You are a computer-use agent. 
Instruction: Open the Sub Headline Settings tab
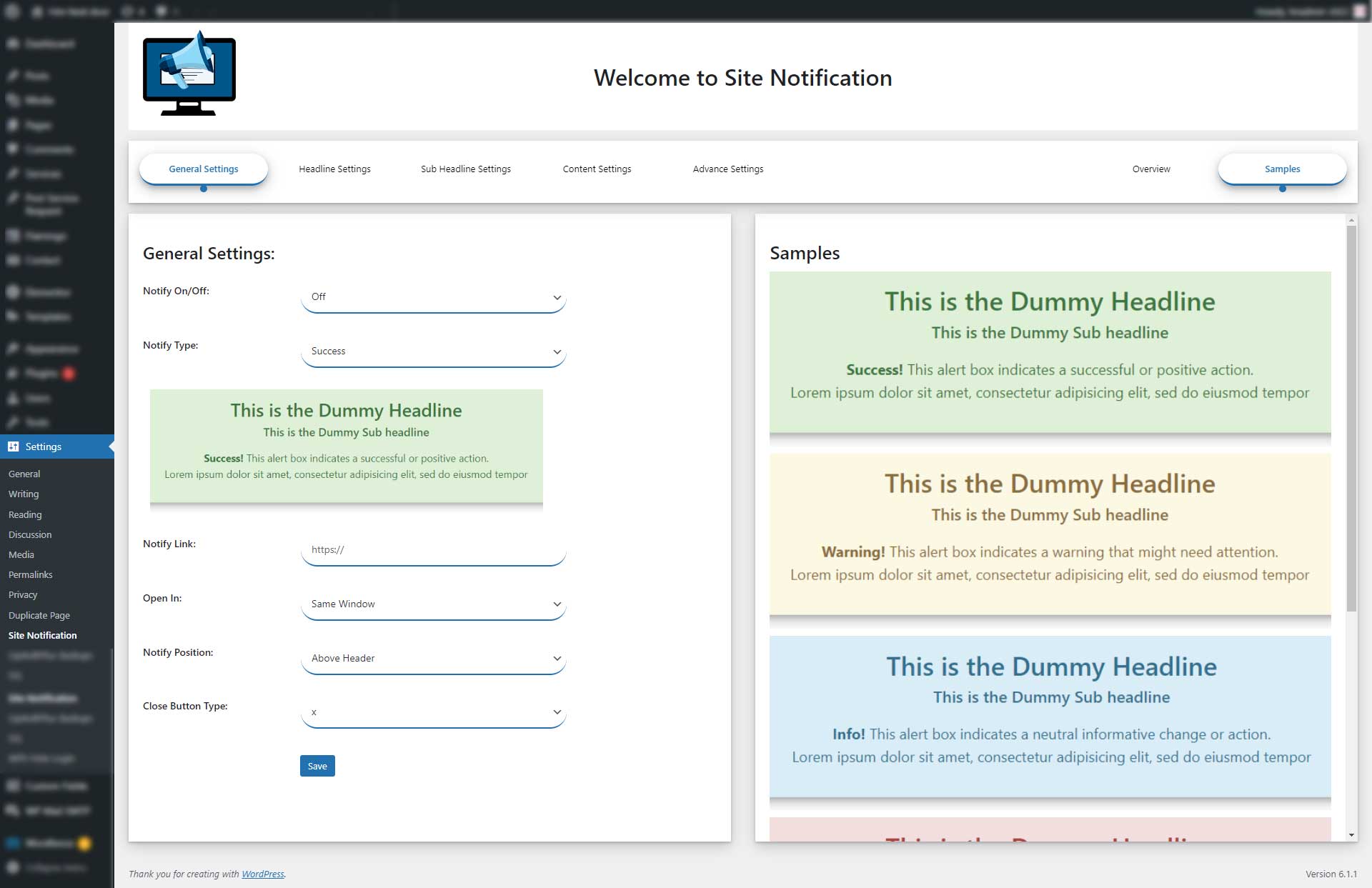tap(465, 169)
